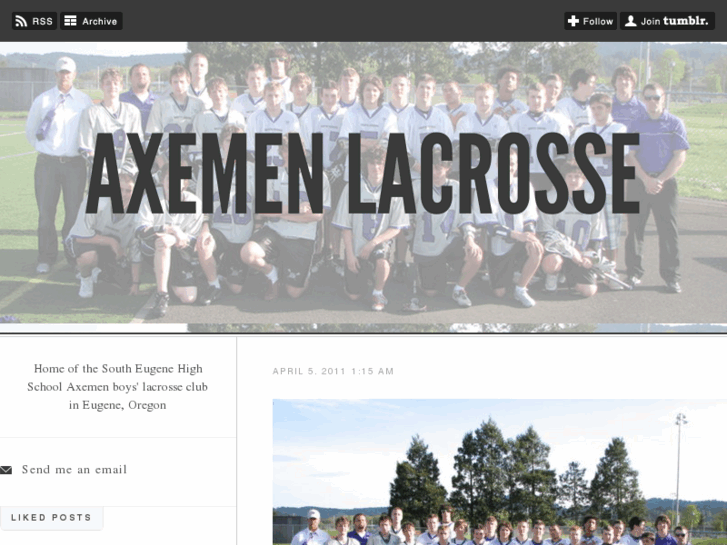
Task: Click the coach in white shirt in banner
Action: [58, 165]
